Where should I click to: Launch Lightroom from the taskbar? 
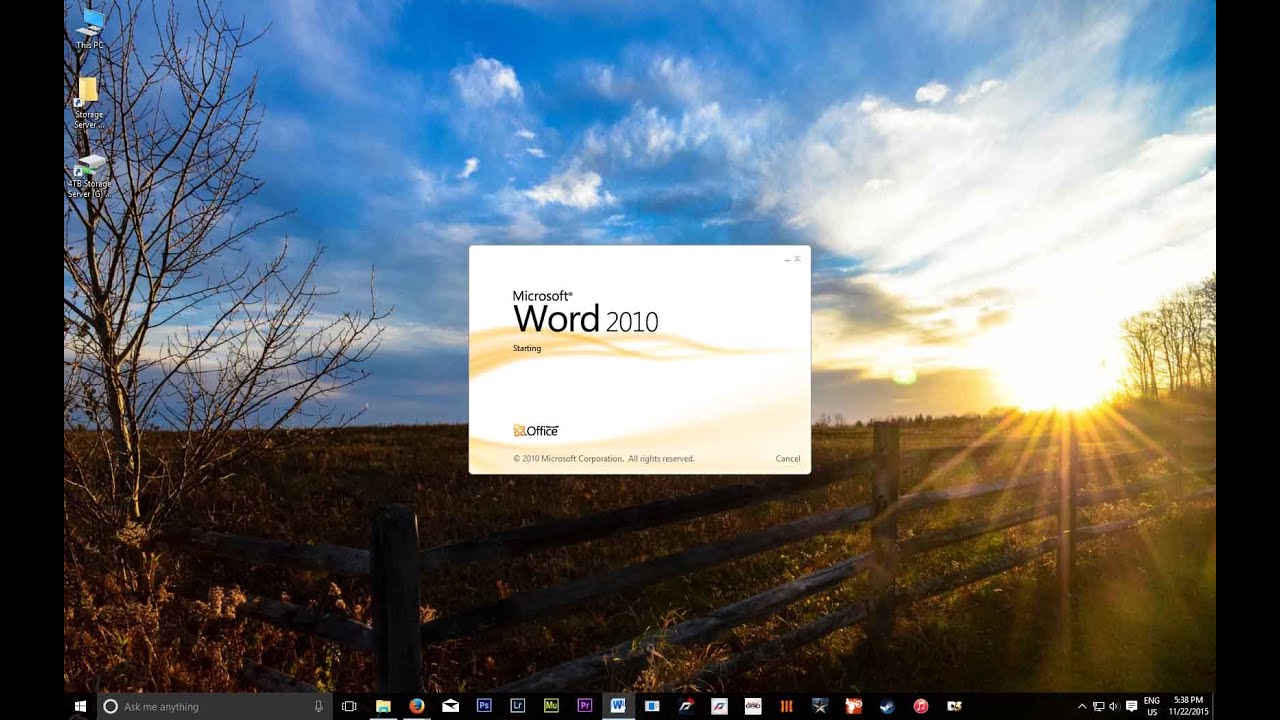click(x=517, y=706)
